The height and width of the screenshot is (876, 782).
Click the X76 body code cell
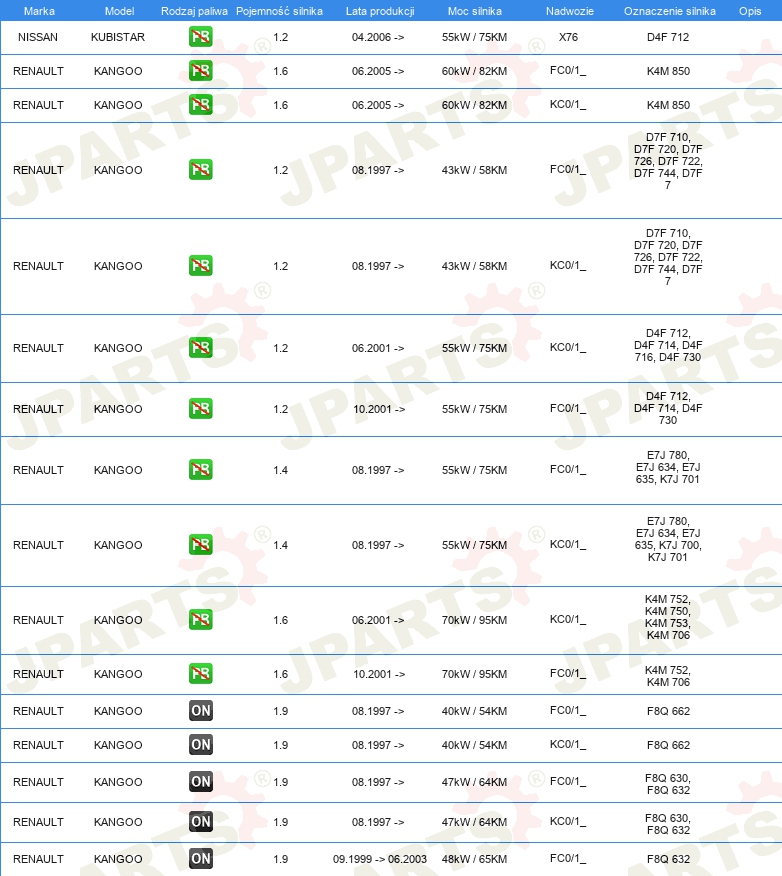569,37
